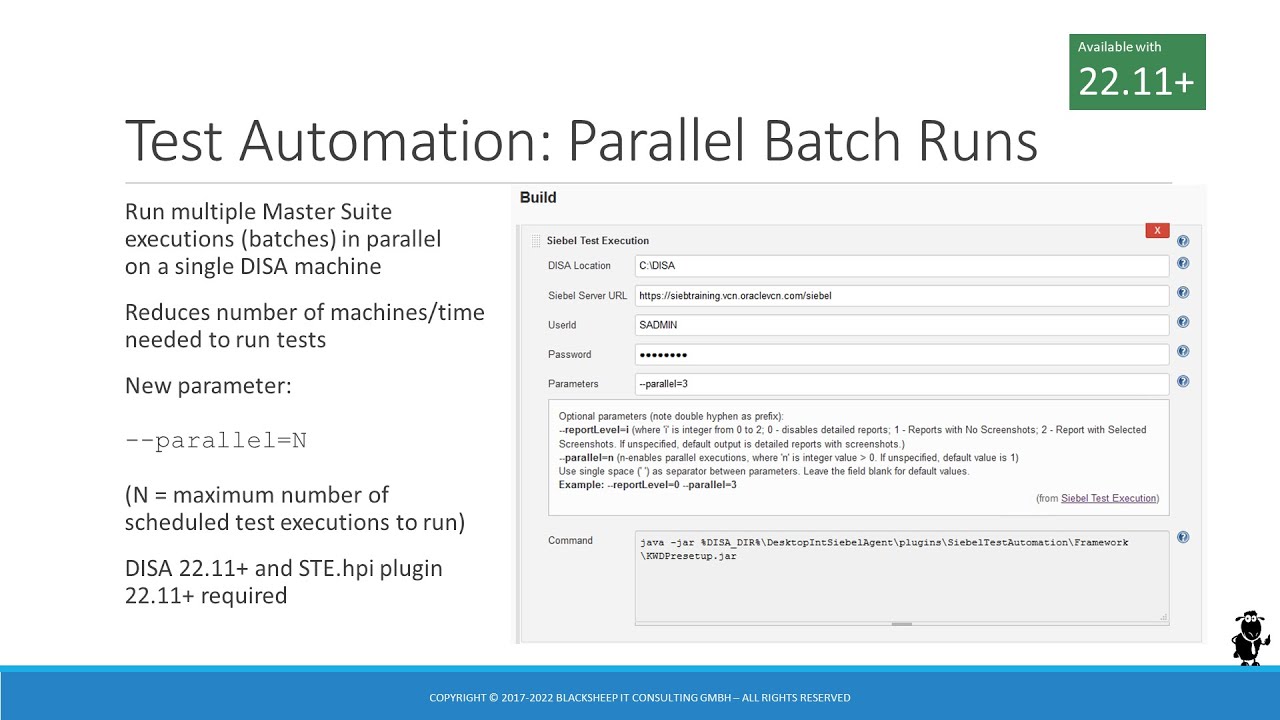The width and height of the screenshot is (1280, 720).
Task: Delete Siebel Test Execution step with red X
Action: click(x=1157, y=231)
